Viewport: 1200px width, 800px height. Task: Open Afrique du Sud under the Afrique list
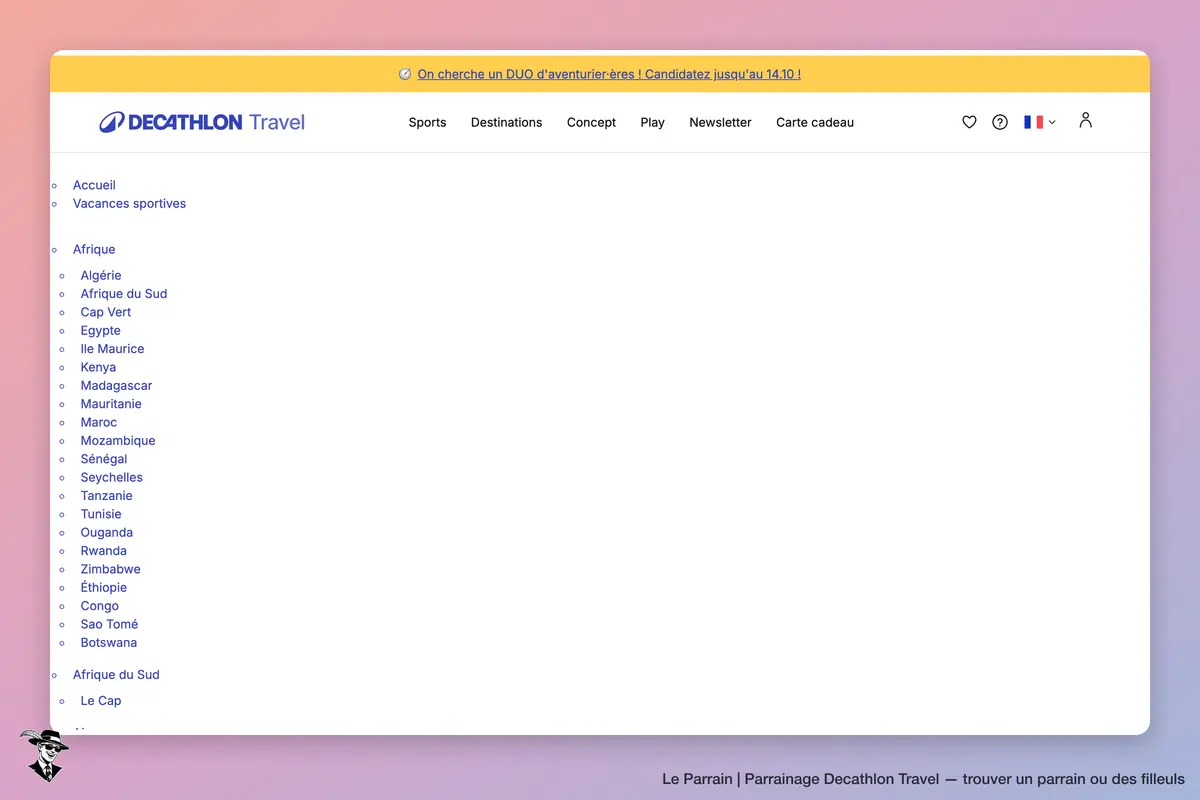pos(124,294)
